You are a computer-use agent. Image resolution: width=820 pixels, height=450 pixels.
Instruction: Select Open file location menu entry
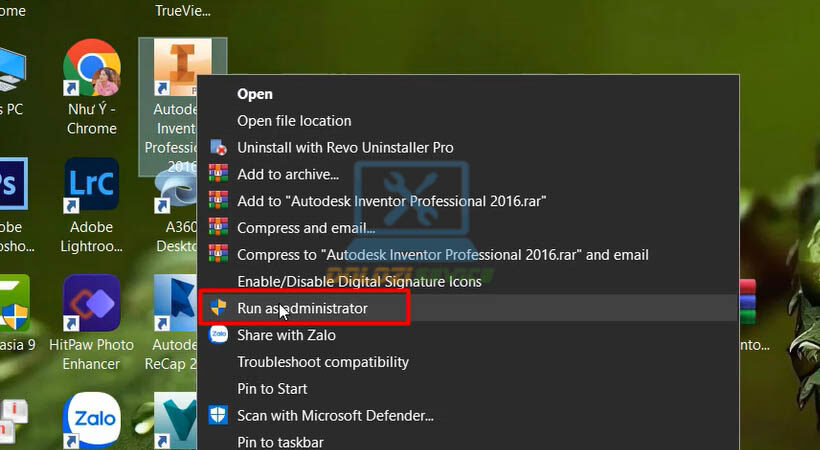tap(294, 121)
